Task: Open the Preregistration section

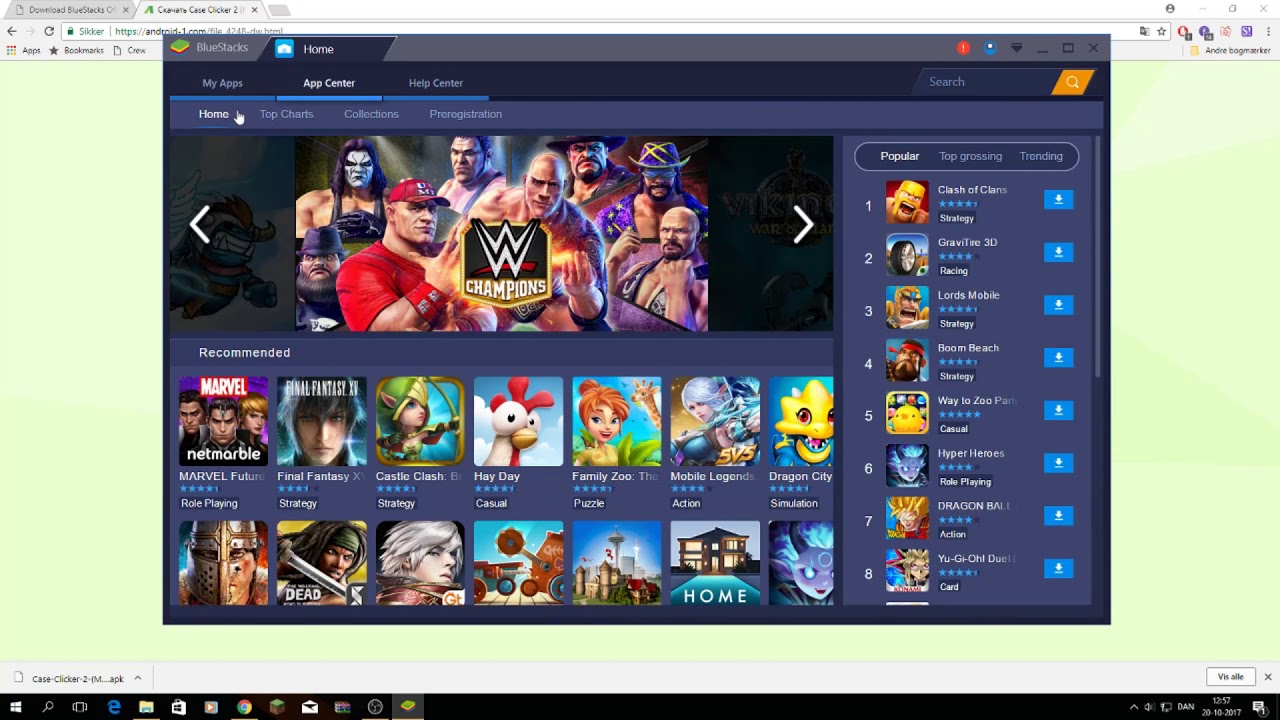Action: pyautogui.click(x=465, y=114)
